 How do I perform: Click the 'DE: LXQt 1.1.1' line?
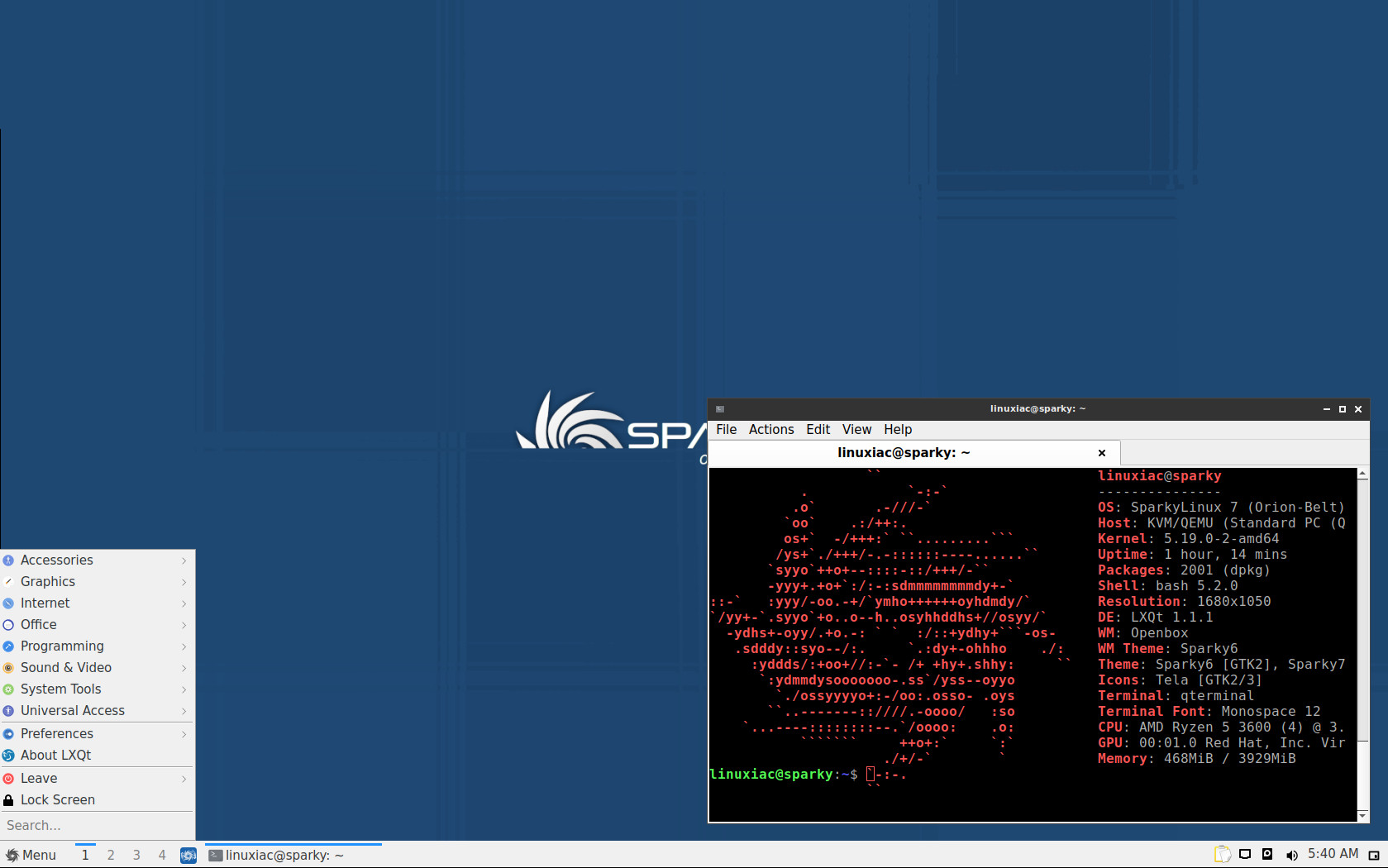point(1155,618)
